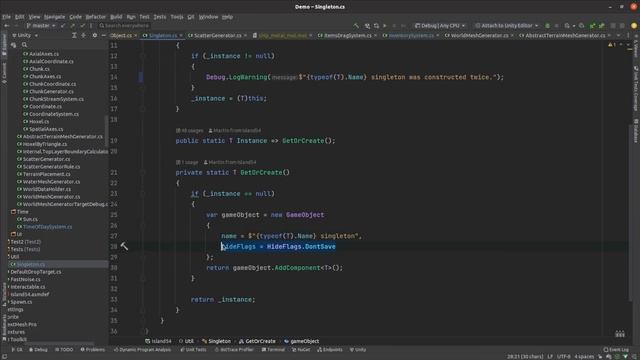Open Navigate menu
The image size is (640, 360).
click(x=54, y=17)
